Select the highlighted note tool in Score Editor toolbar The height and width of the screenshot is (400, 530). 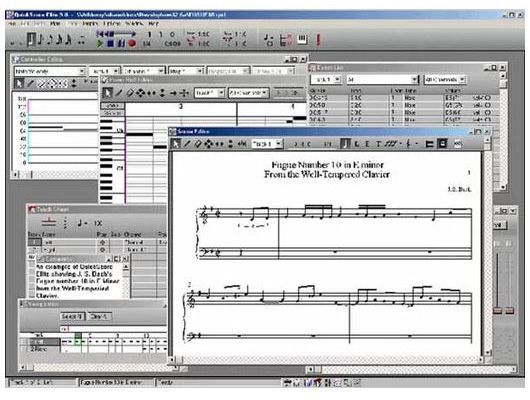[344, 144]
